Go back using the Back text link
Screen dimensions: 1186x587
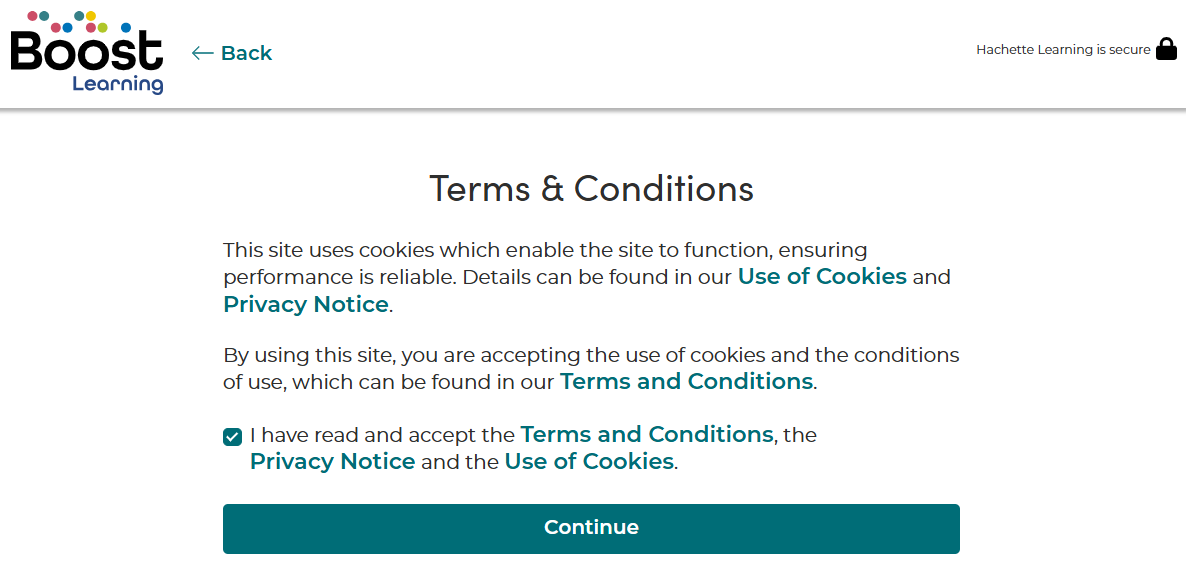click(x=246, y=53)
